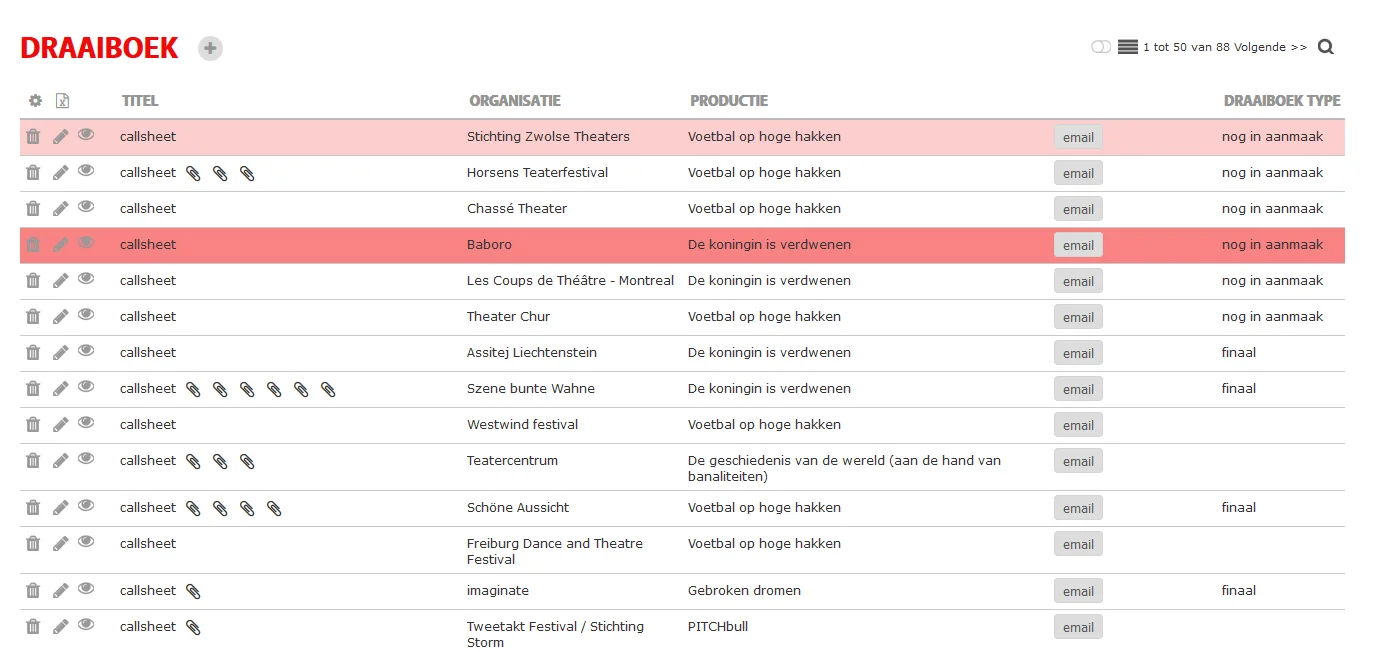View Horsens Teaterfestival callsheet eye icon
Viewport: 1375px width, 652px height.
[86, 171]
